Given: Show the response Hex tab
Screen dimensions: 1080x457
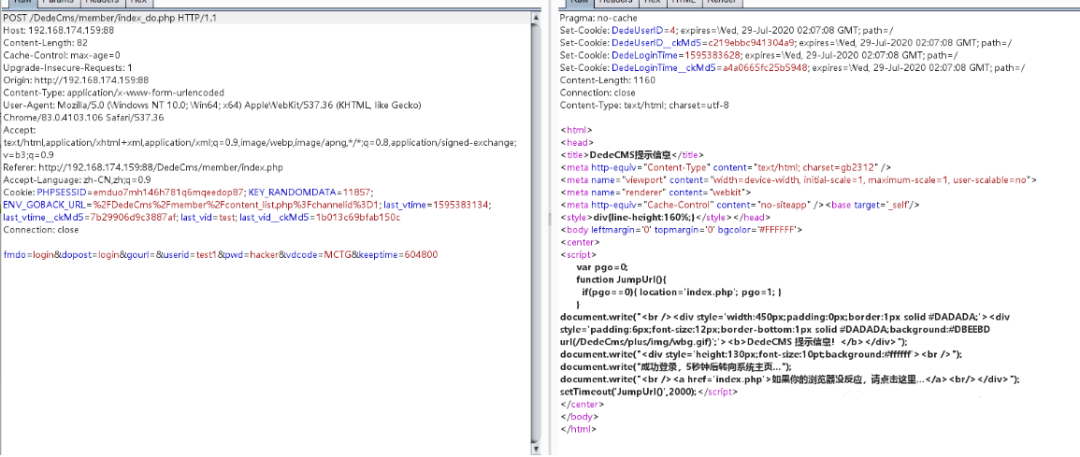Looking at the screenshot, I should click(652, 3).
